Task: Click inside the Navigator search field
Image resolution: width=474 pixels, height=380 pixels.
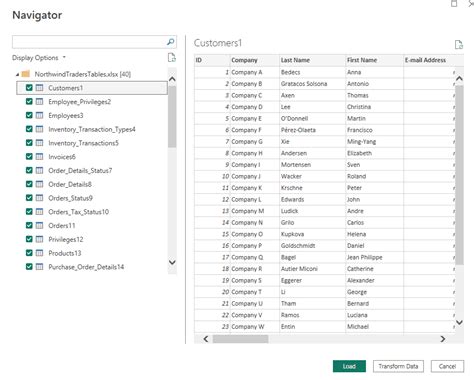Action: [x=88, y=42]
